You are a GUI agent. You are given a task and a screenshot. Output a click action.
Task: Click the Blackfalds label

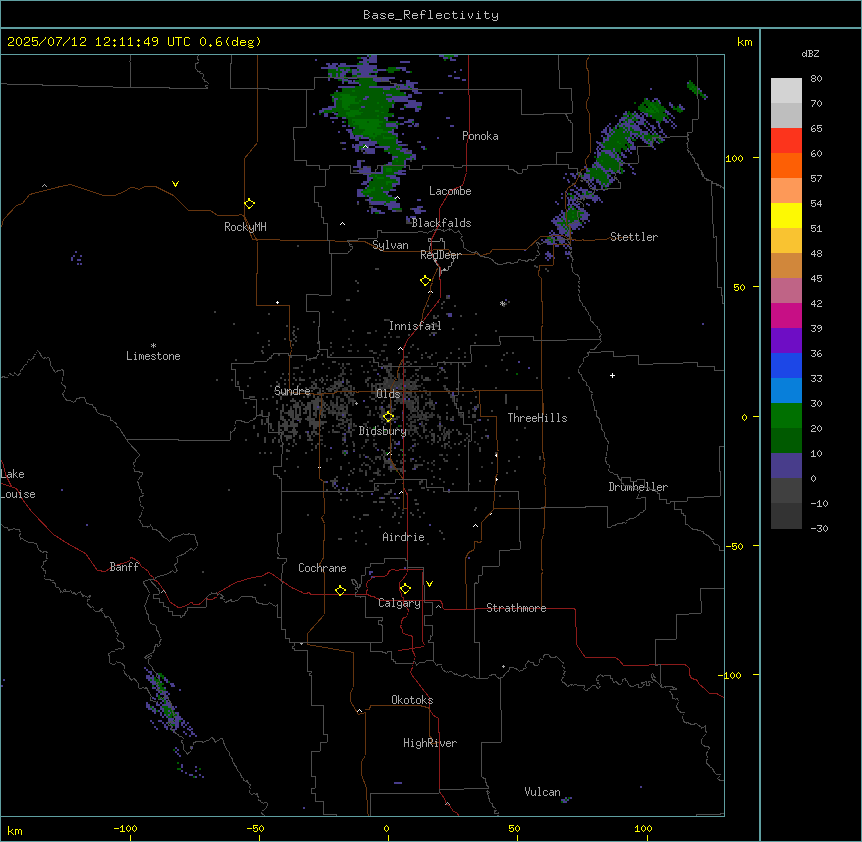(441, 223)
